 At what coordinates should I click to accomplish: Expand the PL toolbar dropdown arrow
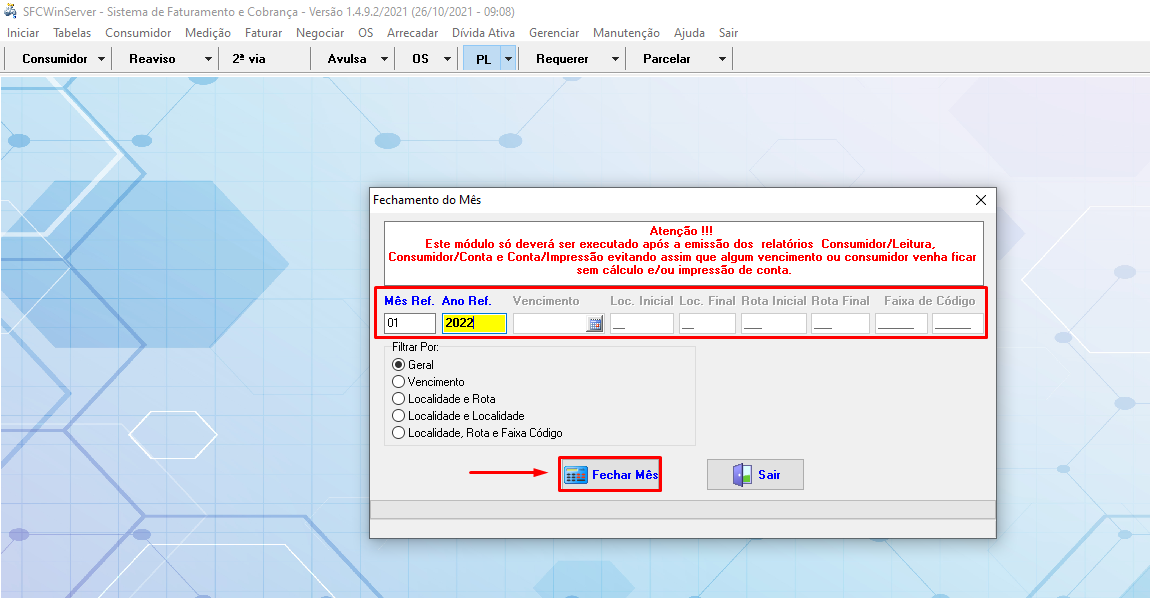pos(508,59)
